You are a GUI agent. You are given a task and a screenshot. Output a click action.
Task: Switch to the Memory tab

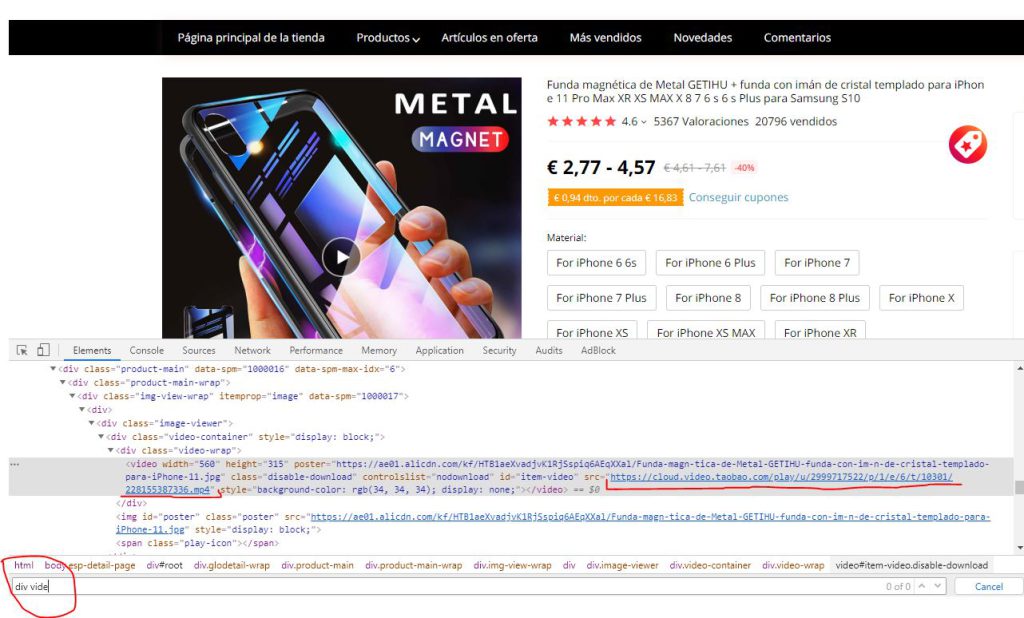(379, 350)
